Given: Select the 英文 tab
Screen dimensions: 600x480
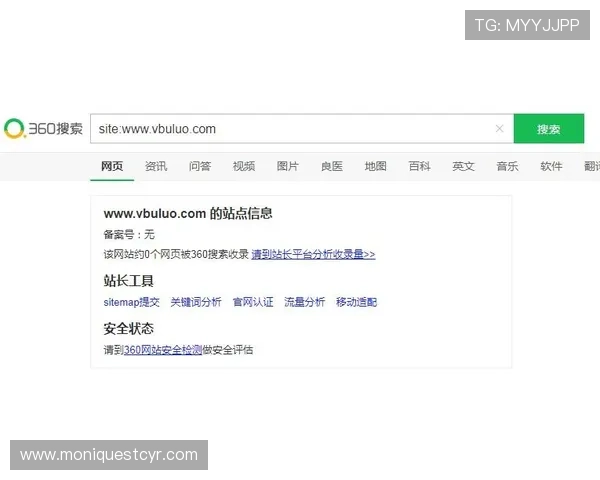Looking at the screenshot, I should 463,166.
